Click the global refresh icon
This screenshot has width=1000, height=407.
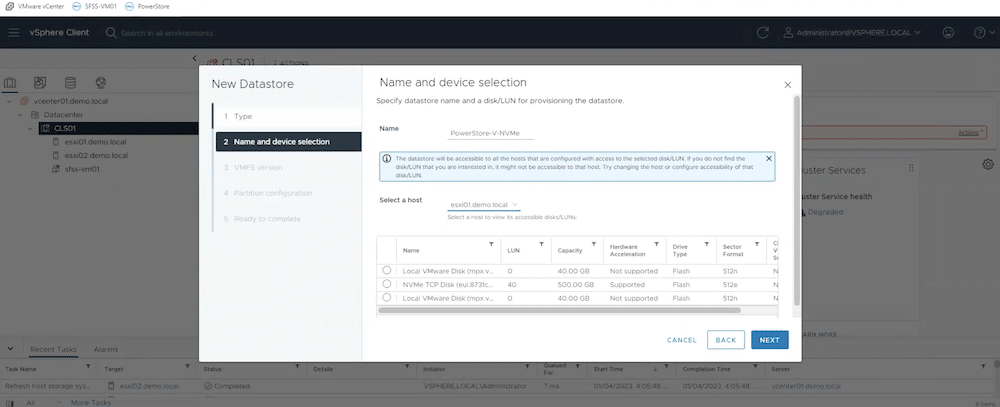pos(762,33)
